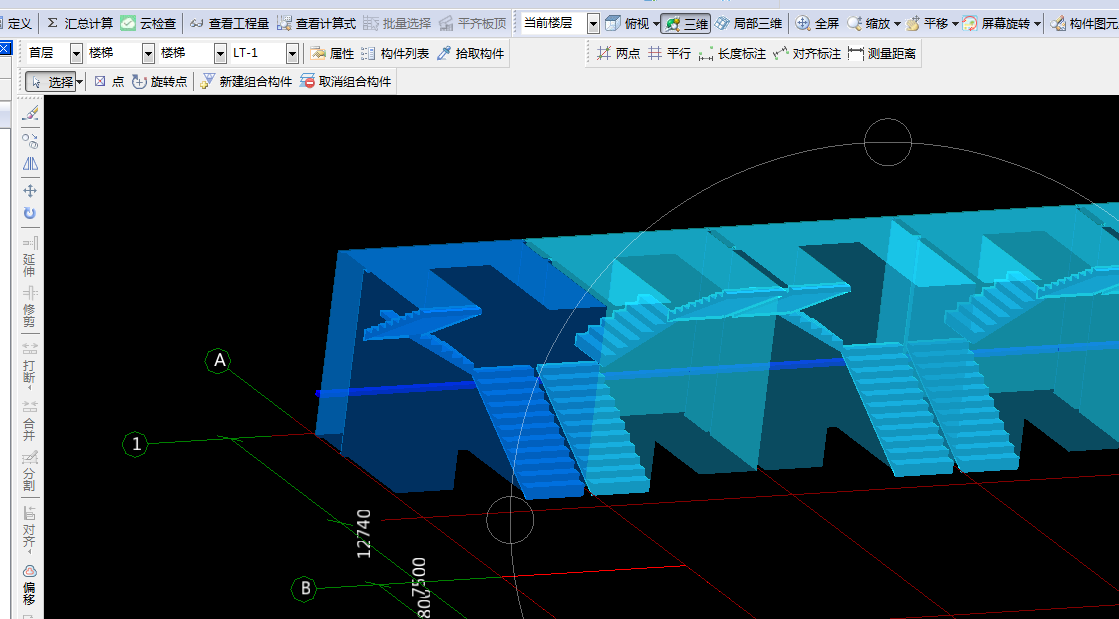Choose the 长度标注 length dimension tool

coord(732,54)
